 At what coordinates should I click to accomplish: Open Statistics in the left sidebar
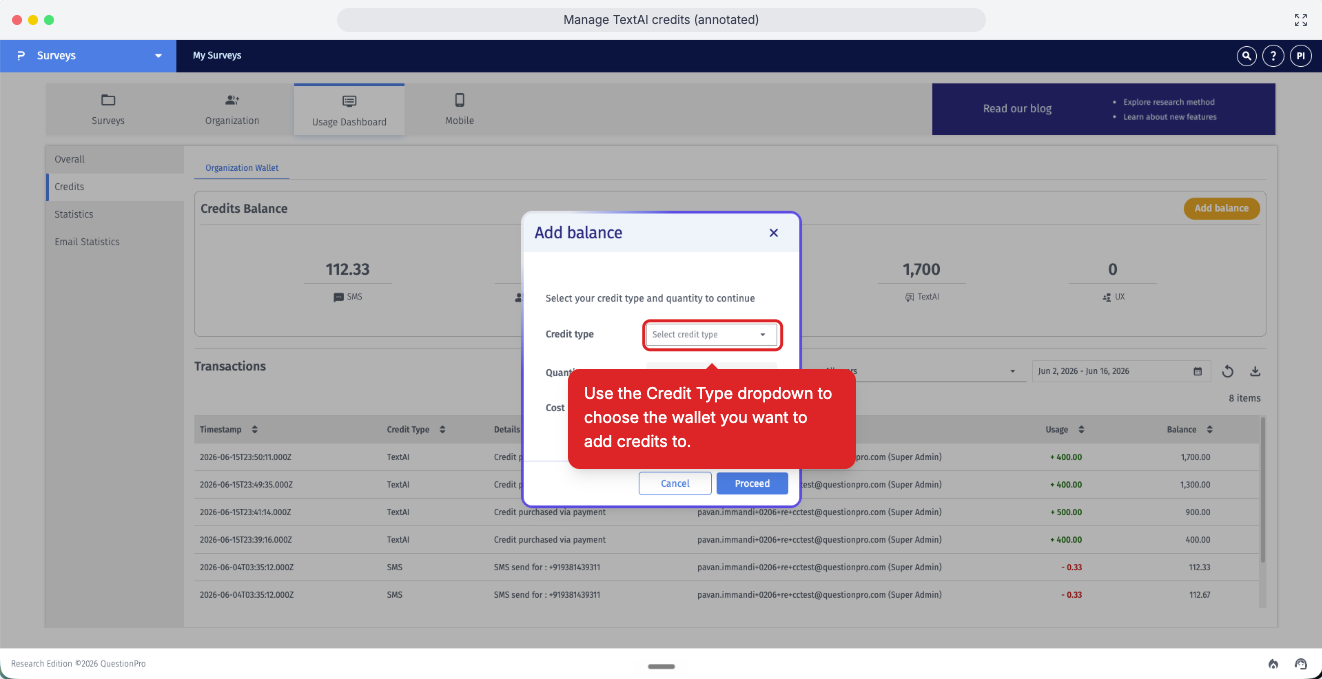click(115, 214)
